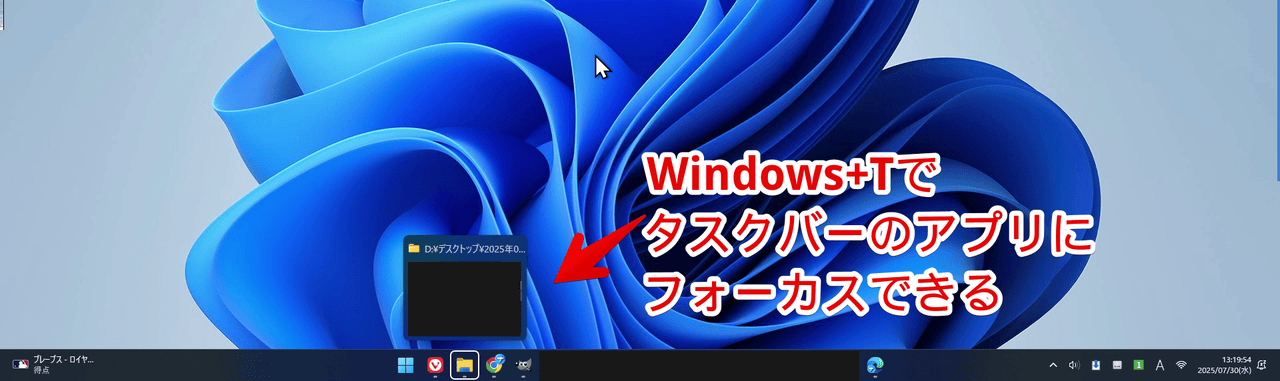
Task: Click the blue download arrow tray icon
Action: coord(1096,365)
